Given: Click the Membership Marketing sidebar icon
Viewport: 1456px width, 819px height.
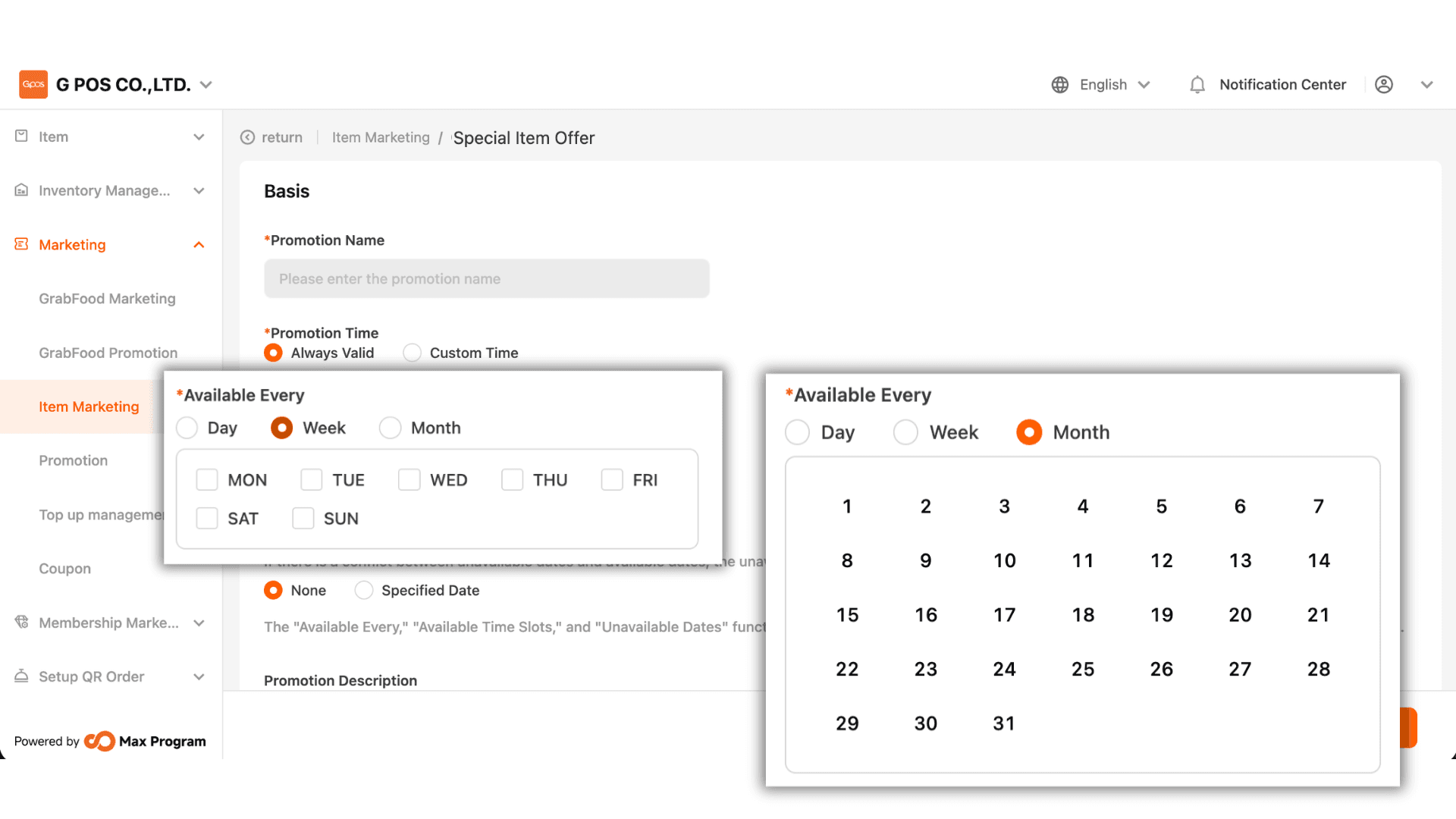Looking at the screenshot, I should tap(21, 622).
